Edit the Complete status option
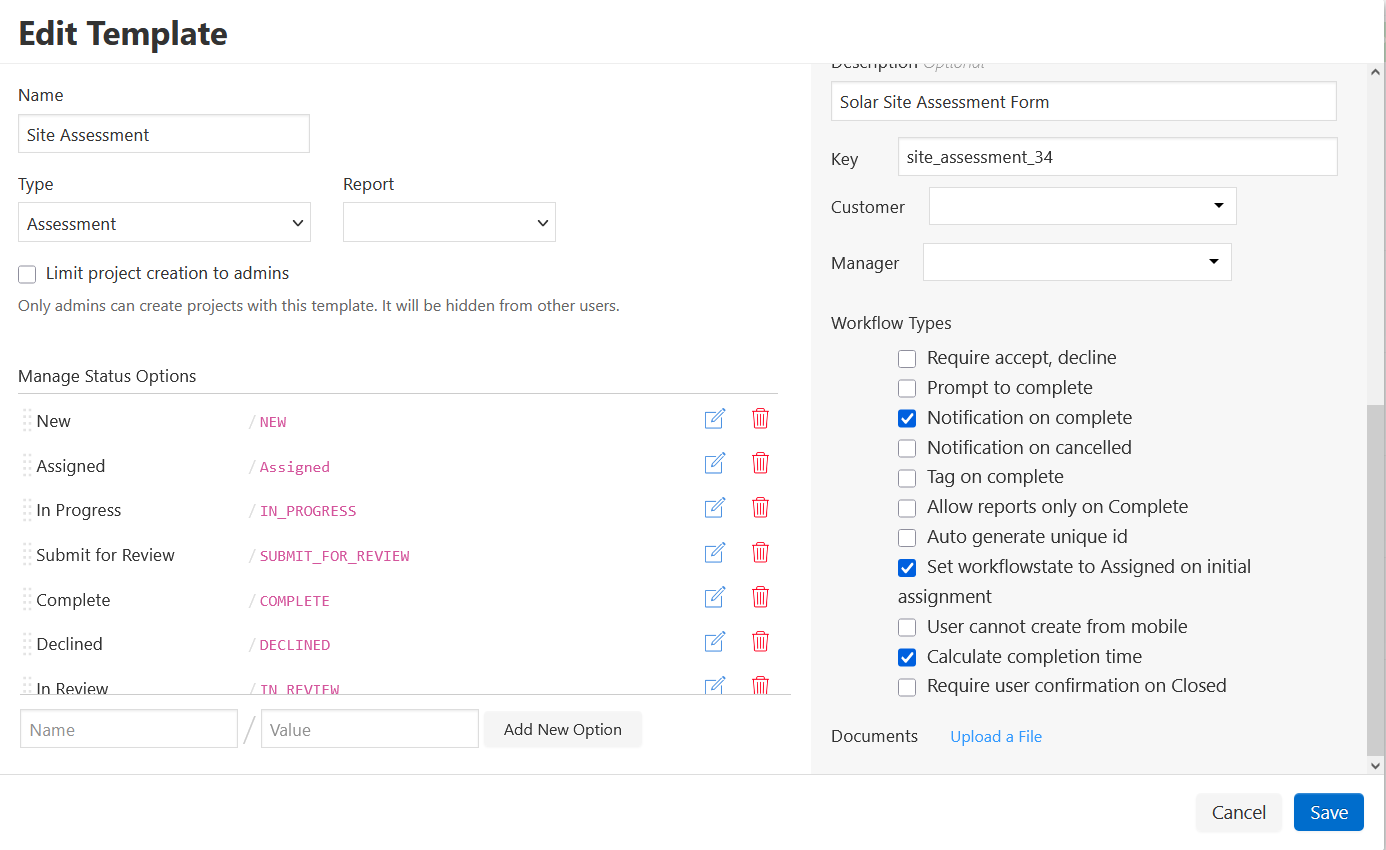1386x850 pixels. coord(715,597)
